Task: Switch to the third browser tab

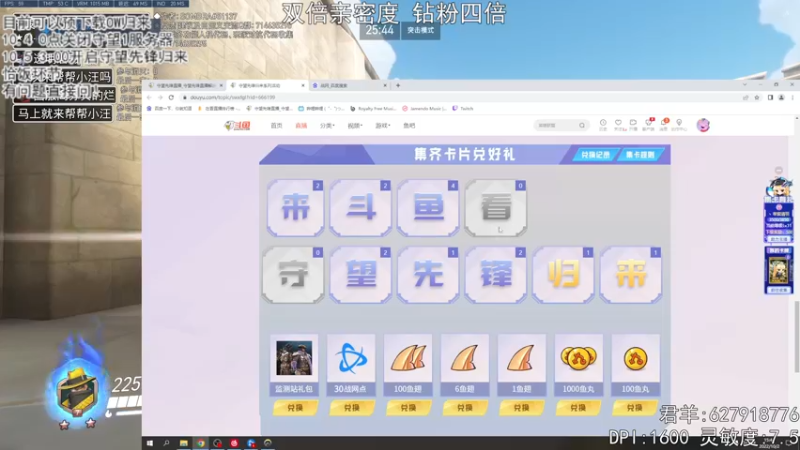Action: [350, 86]
